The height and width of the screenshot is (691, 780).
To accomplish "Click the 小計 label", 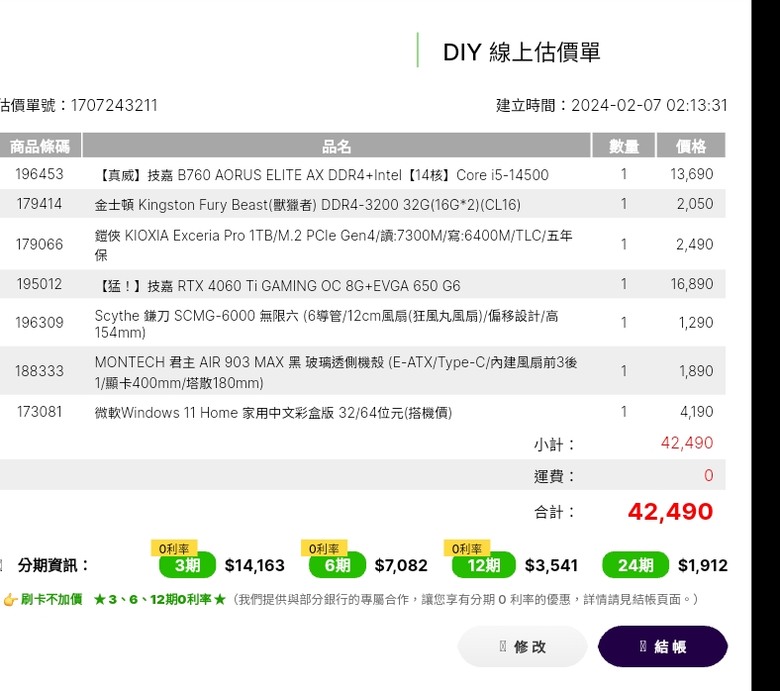I will click(x=555, y=444).
